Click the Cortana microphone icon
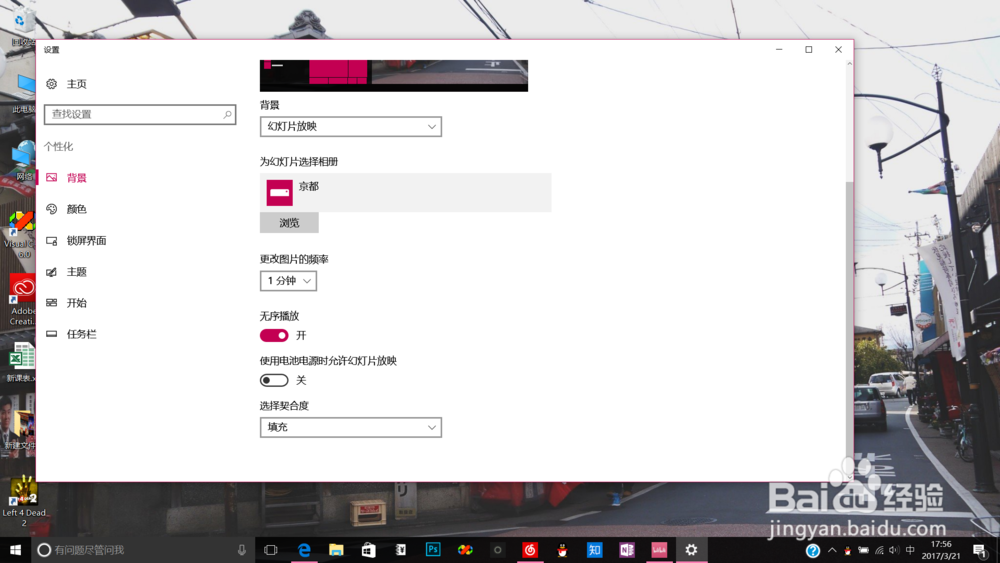1000x563 pixels. tap(242, 550)
